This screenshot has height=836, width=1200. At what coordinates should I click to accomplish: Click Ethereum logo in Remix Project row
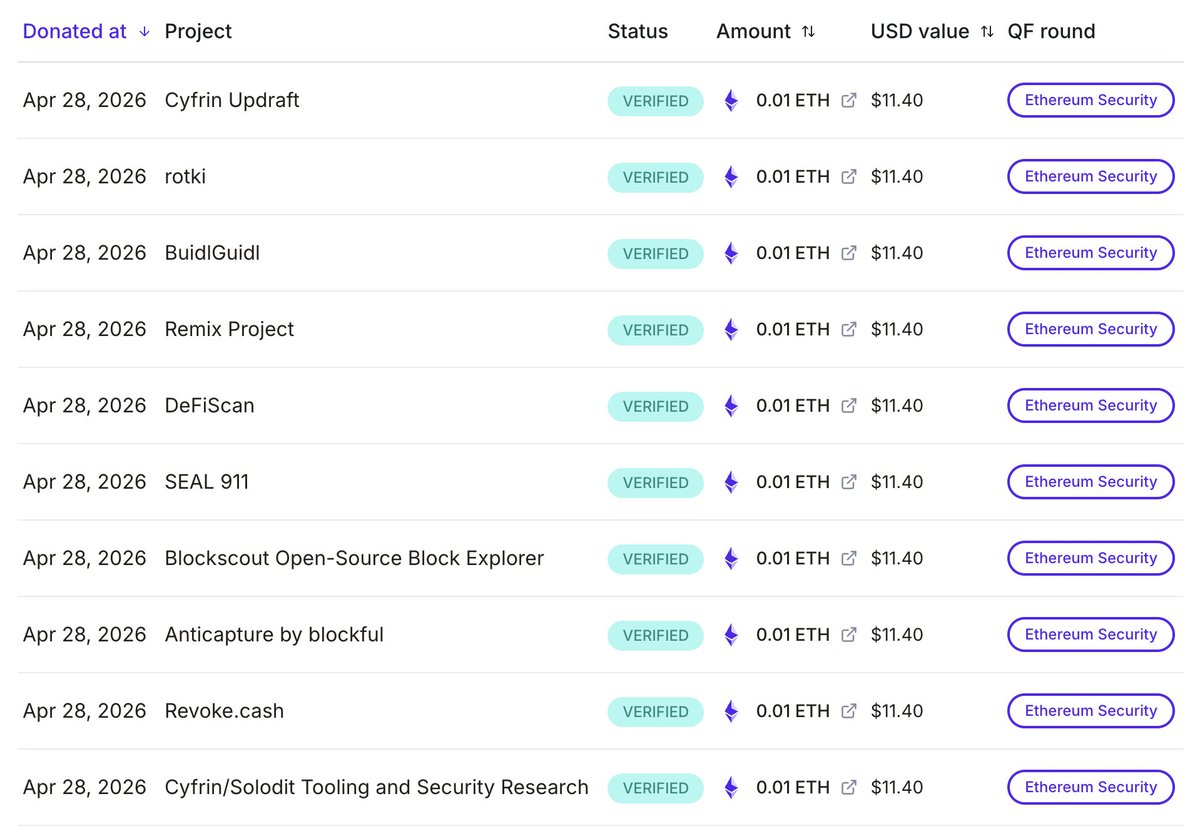pyautogui.click(x=731, y=330)
